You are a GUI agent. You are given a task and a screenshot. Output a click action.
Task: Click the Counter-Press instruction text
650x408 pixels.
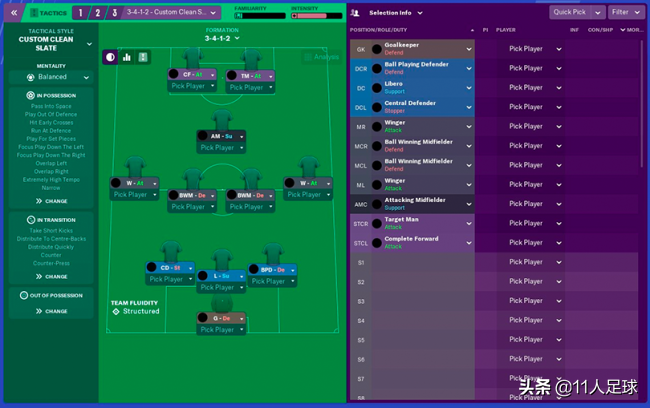click(51, 263)
